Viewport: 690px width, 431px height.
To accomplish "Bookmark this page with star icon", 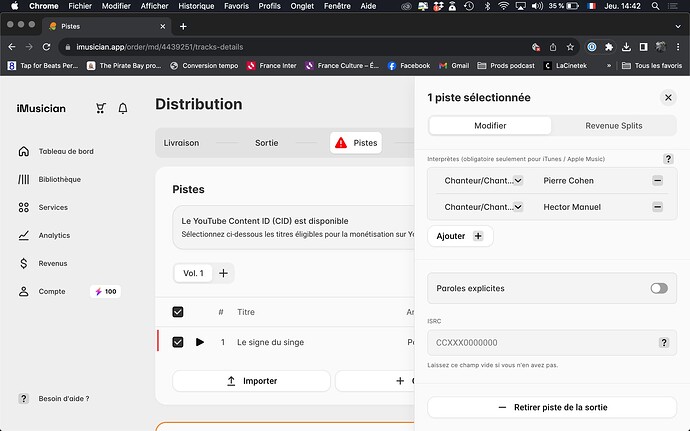I will point(570,47).
